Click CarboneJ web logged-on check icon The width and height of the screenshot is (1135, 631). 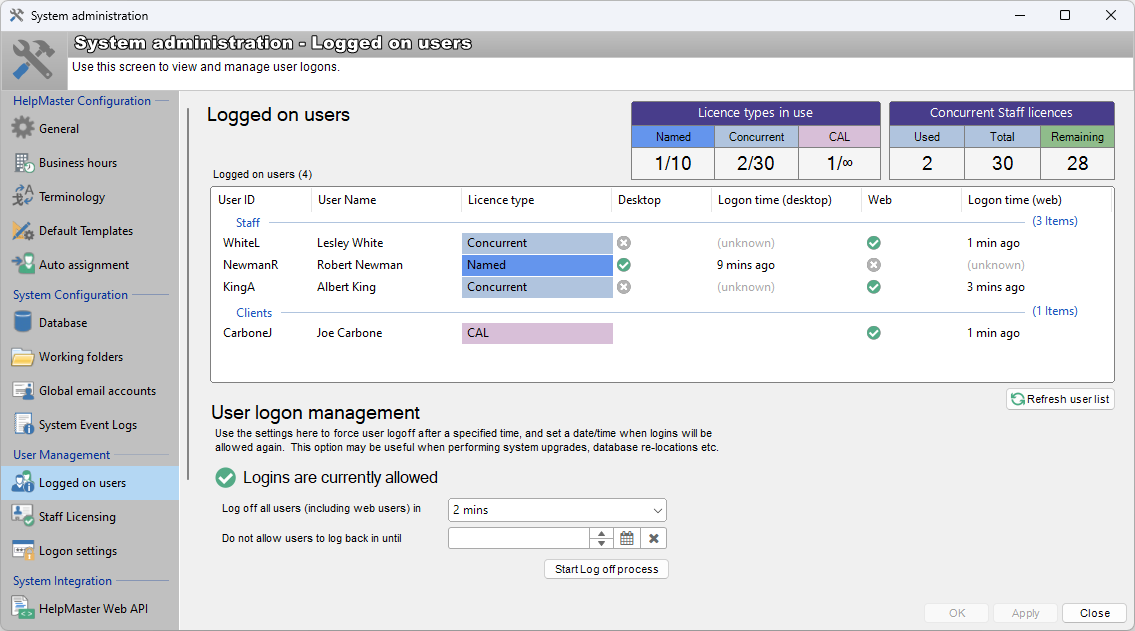[x=874, y=333]
